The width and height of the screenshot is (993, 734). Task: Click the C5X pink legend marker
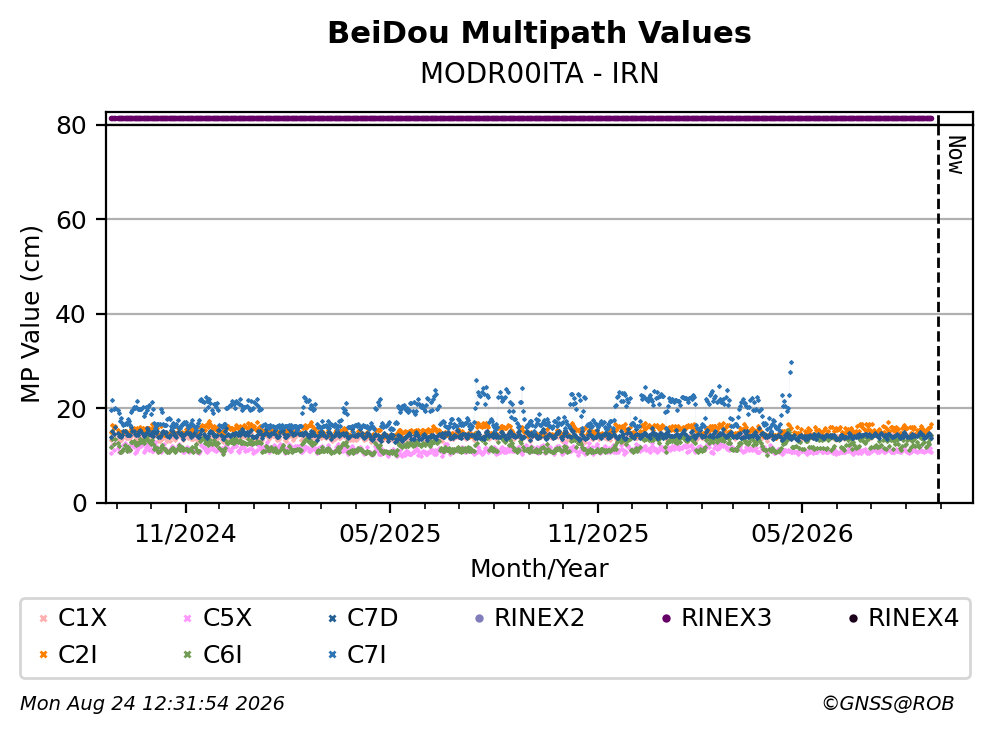click(187, 618)
